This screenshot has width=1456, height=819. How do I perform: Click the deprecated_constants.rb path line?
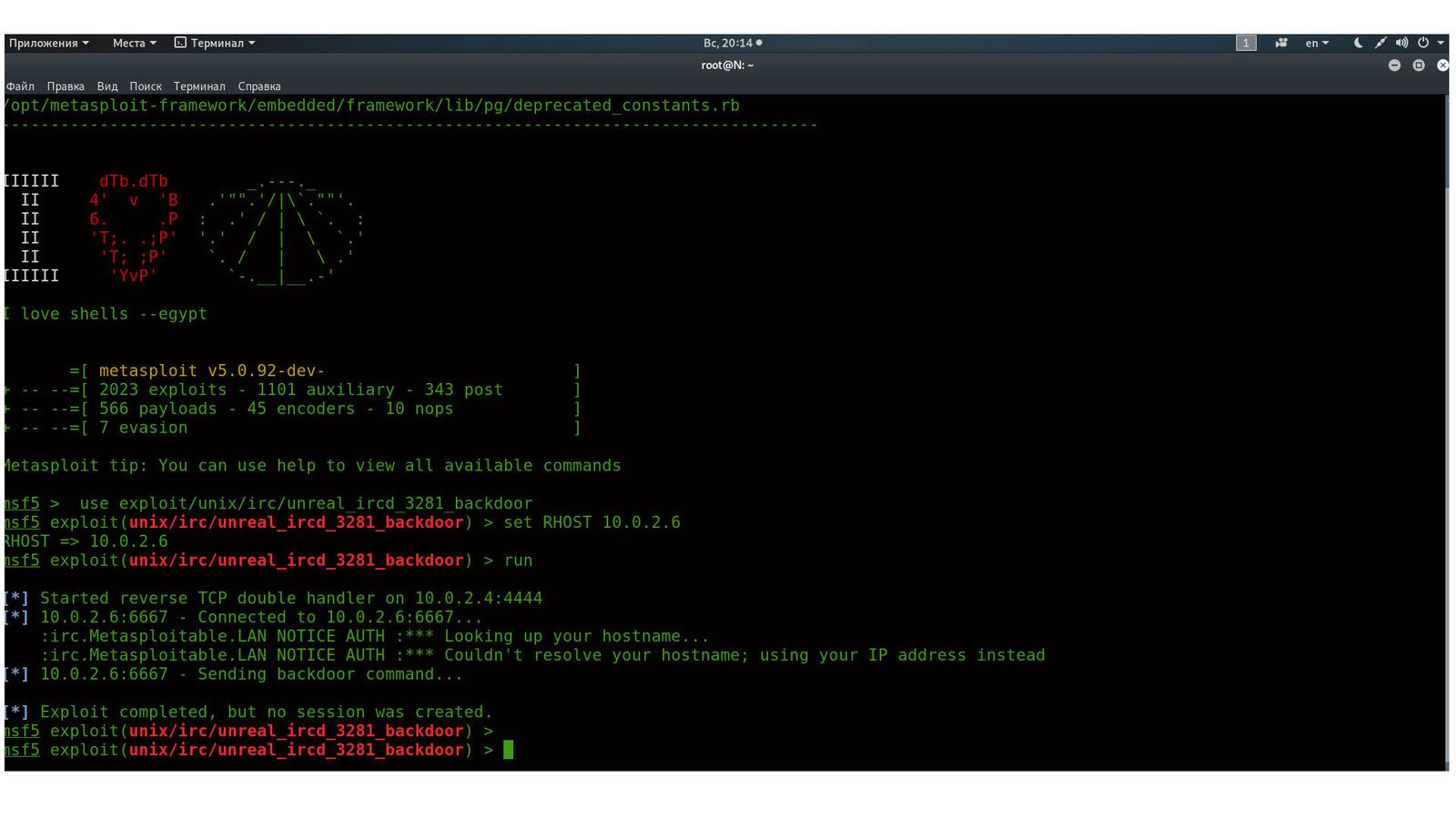pyautogui.click(x=371, y=106)
